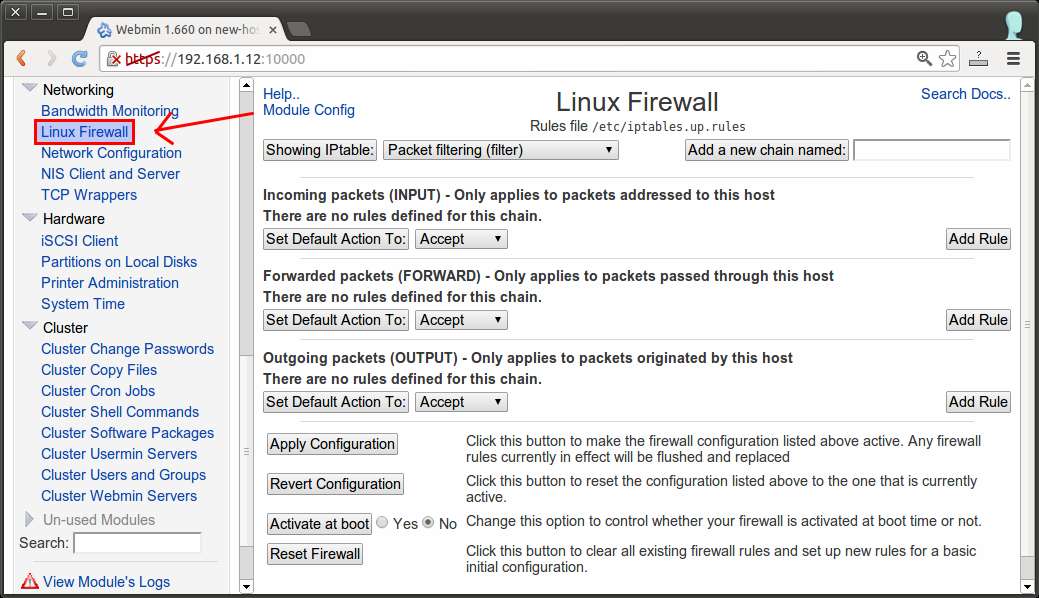Collapse the Cluster category
This screenshot has width=1039, height=598.
[x=29, y=325]
